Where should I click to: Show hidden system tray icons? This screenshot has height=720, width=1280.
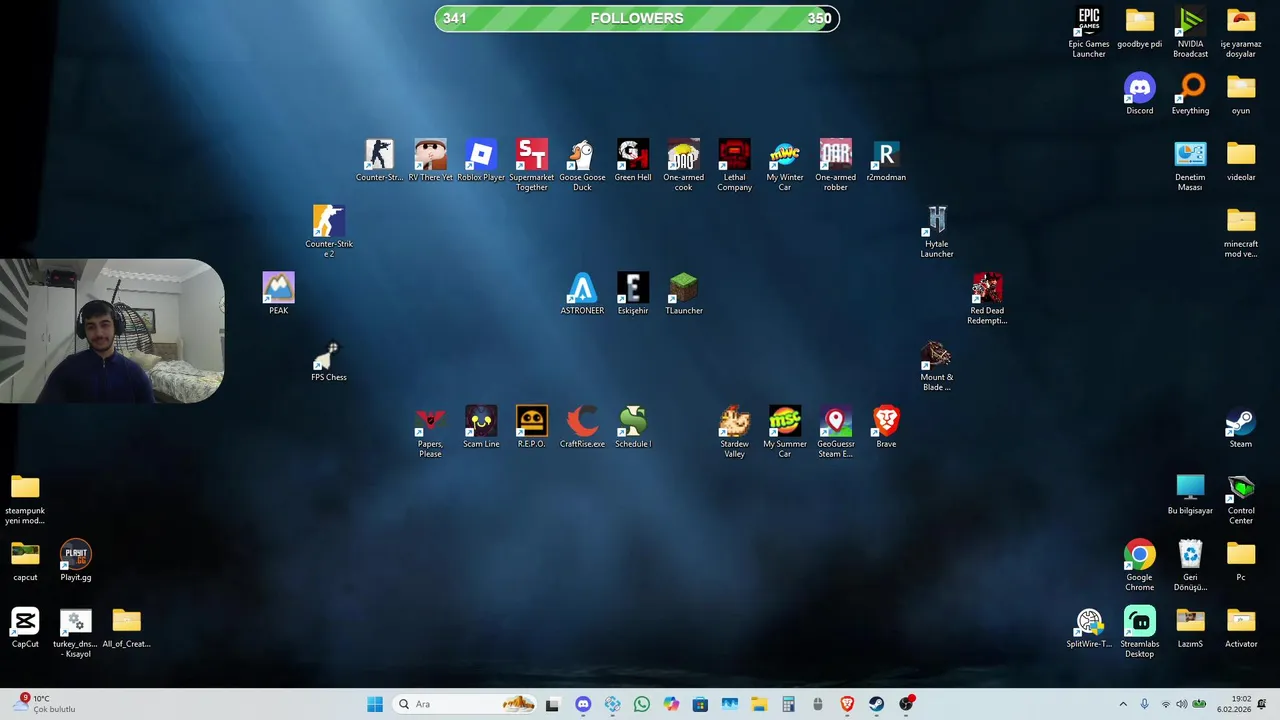(1123, 704)
